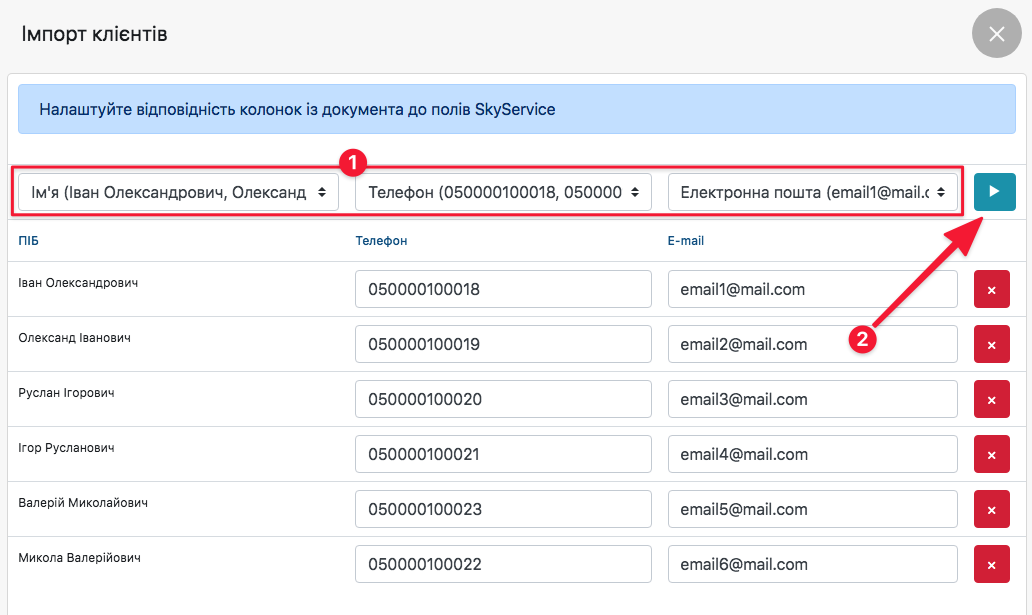
Task: Delete the Руслан Ігорович client row
Action: pyautogui.click(x=991, y=400)
